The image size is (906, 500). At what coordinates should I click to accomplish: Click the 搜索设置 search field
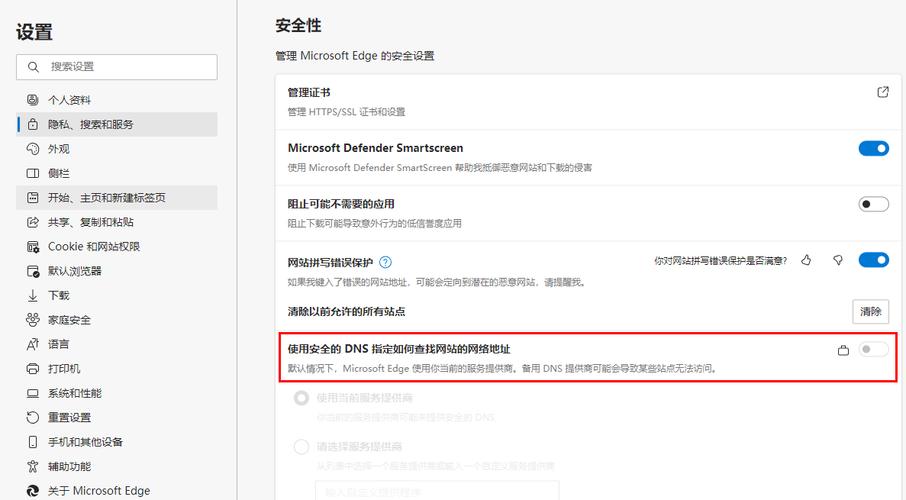pos(117,67)
